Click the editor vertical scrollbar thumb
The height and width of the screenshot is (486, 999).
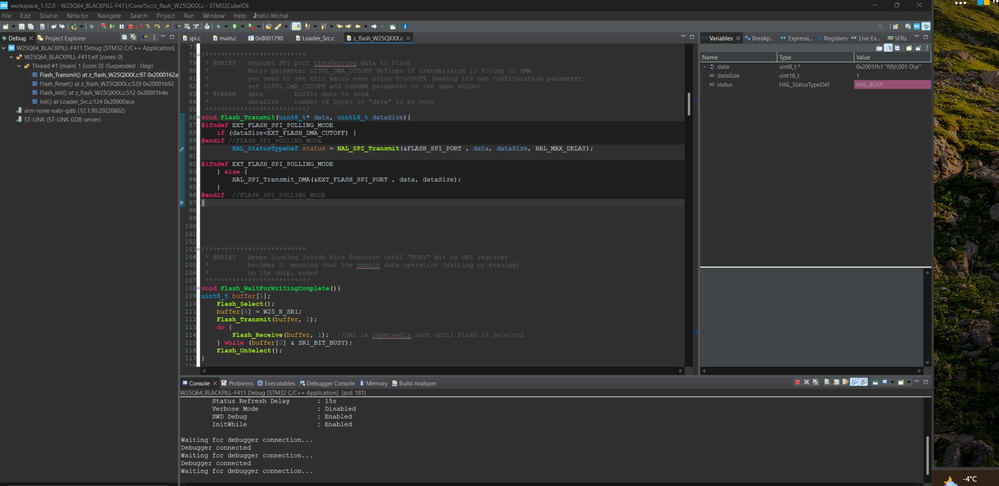[x=688, y=104]
